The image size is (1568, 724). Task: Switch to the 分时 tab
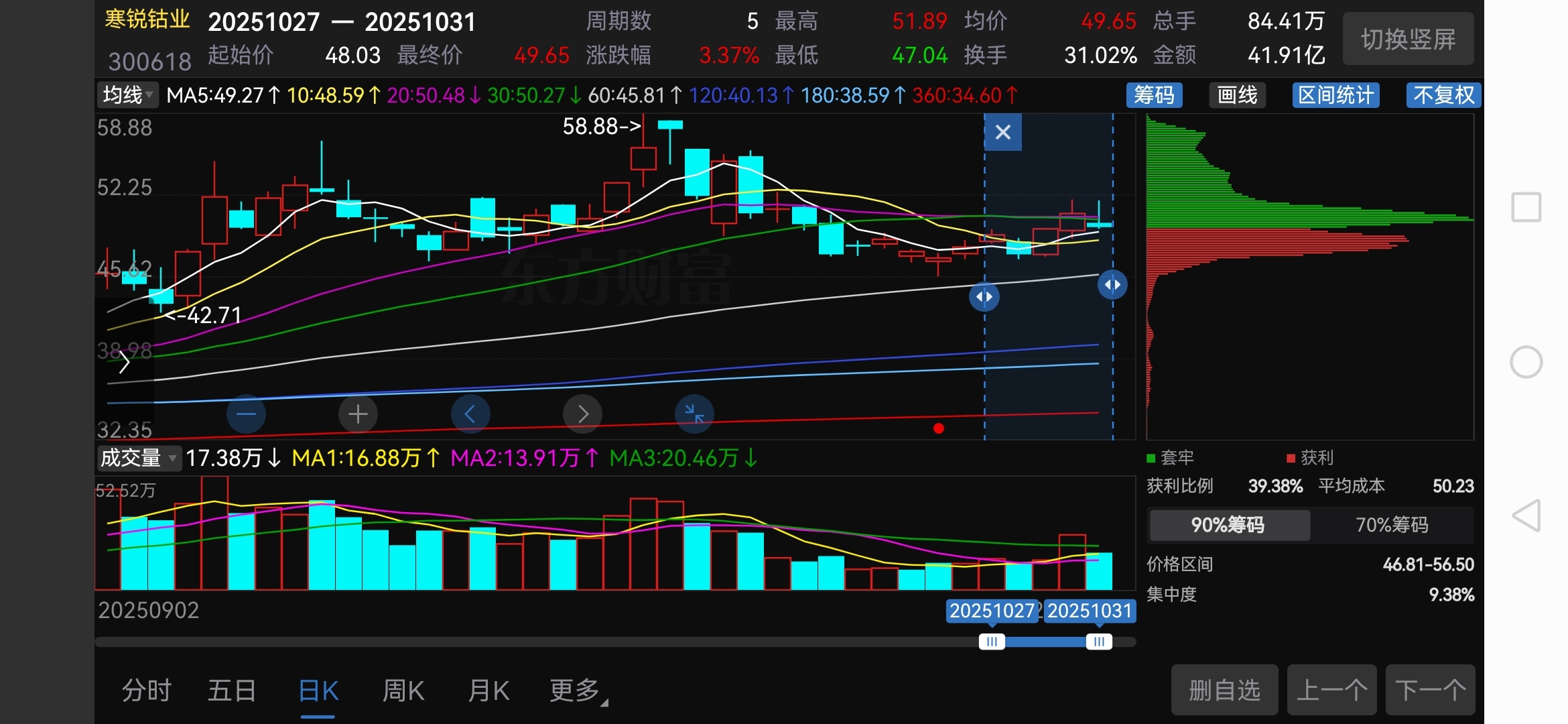[146, 690]
